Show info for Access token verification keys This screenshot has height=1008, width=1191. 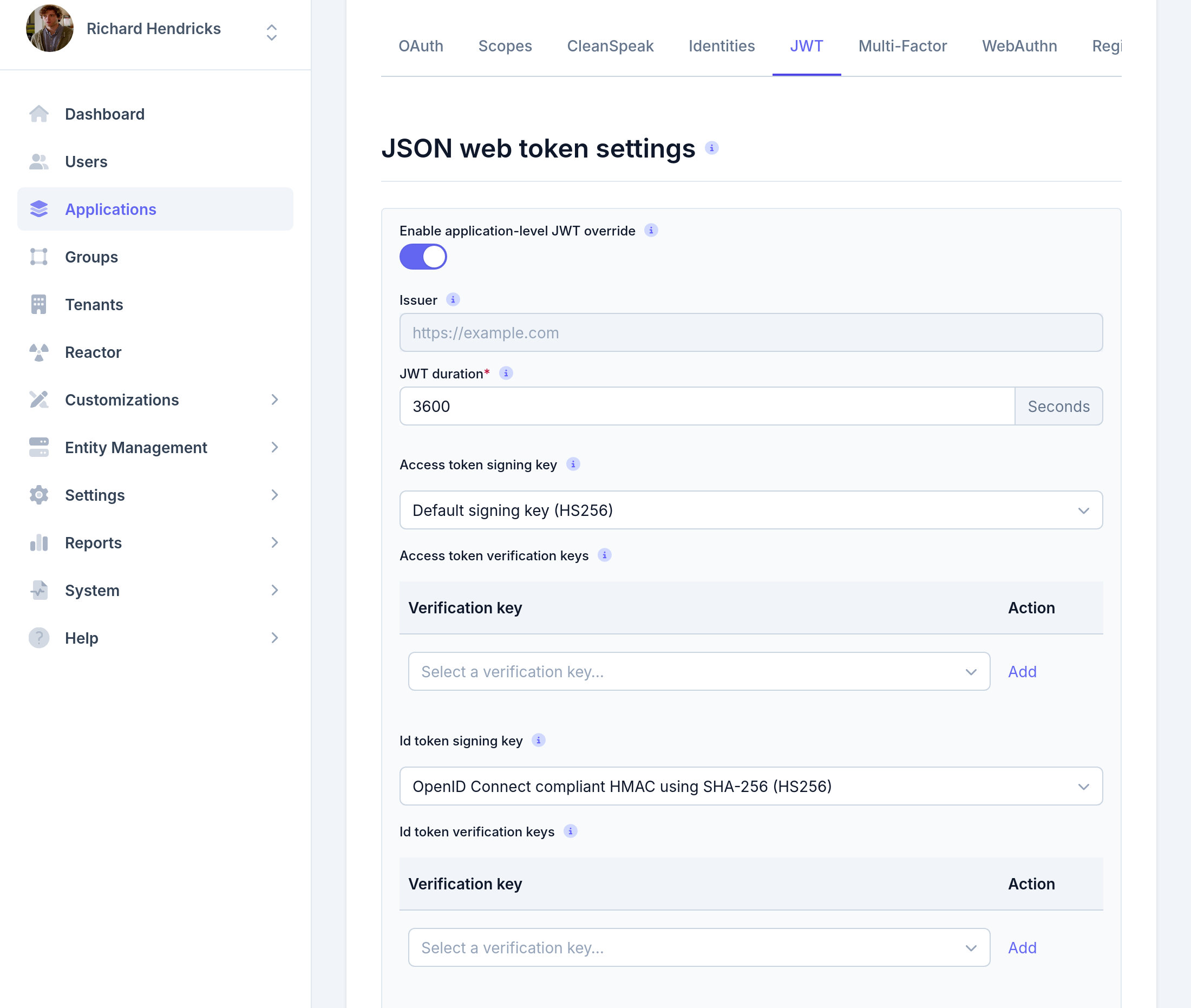point(605,555)
